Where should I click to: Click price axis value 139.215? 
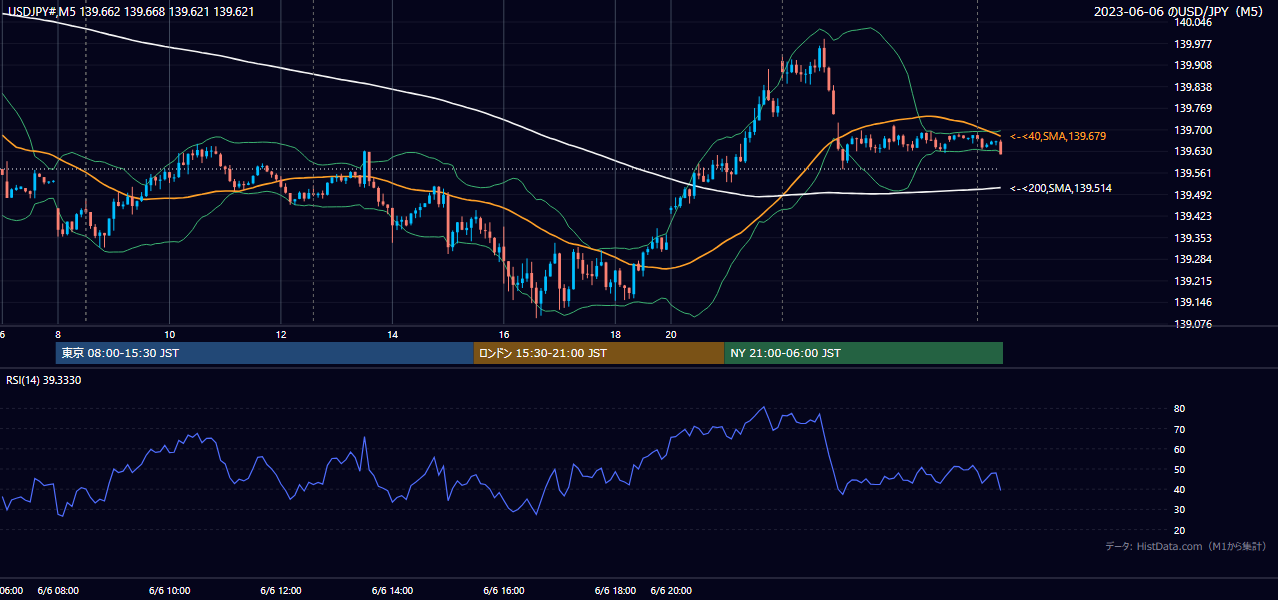point(1192,281)
